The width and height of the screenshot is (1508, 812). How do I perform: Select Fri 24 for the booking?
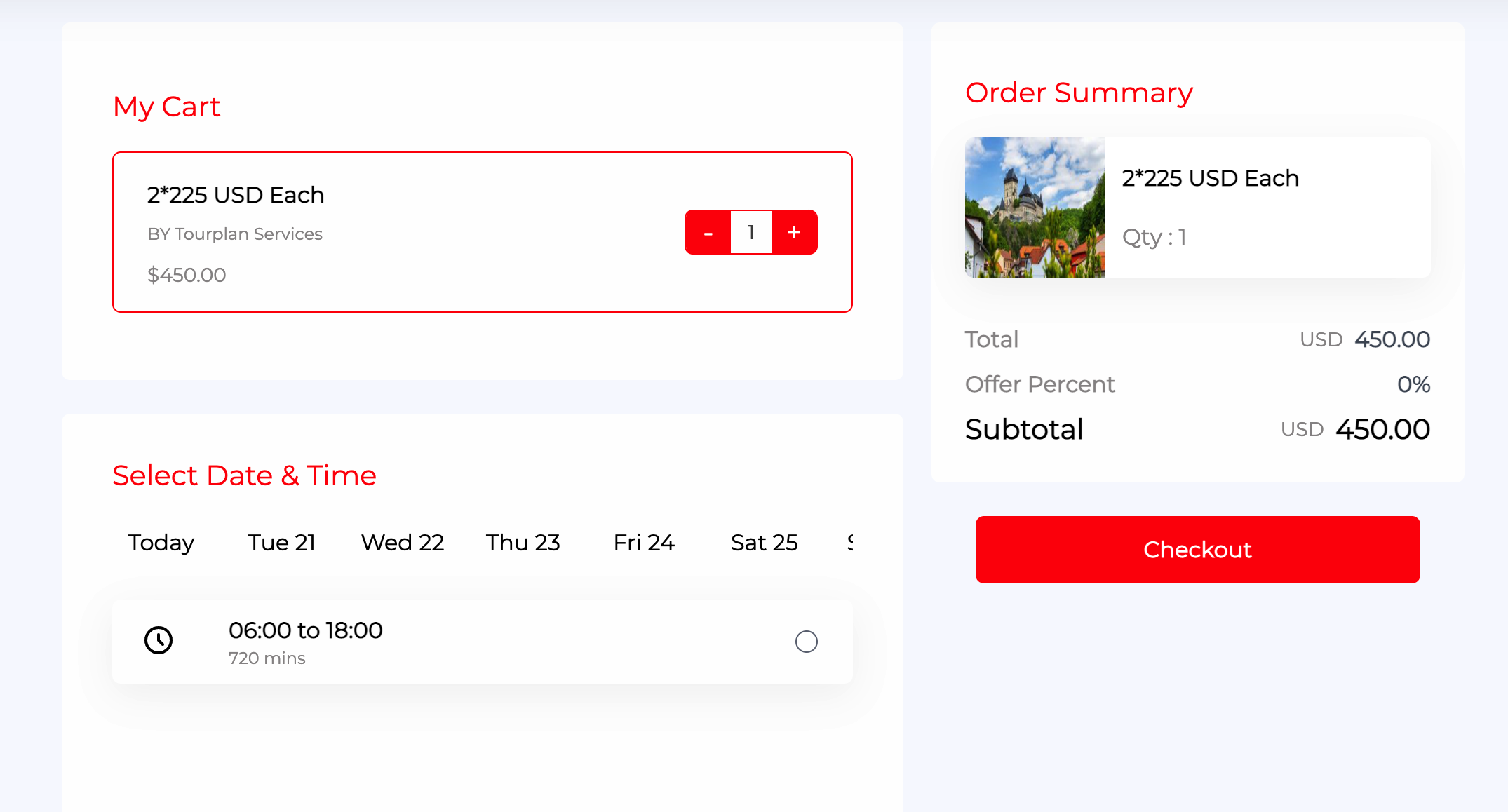coord(643,542)
